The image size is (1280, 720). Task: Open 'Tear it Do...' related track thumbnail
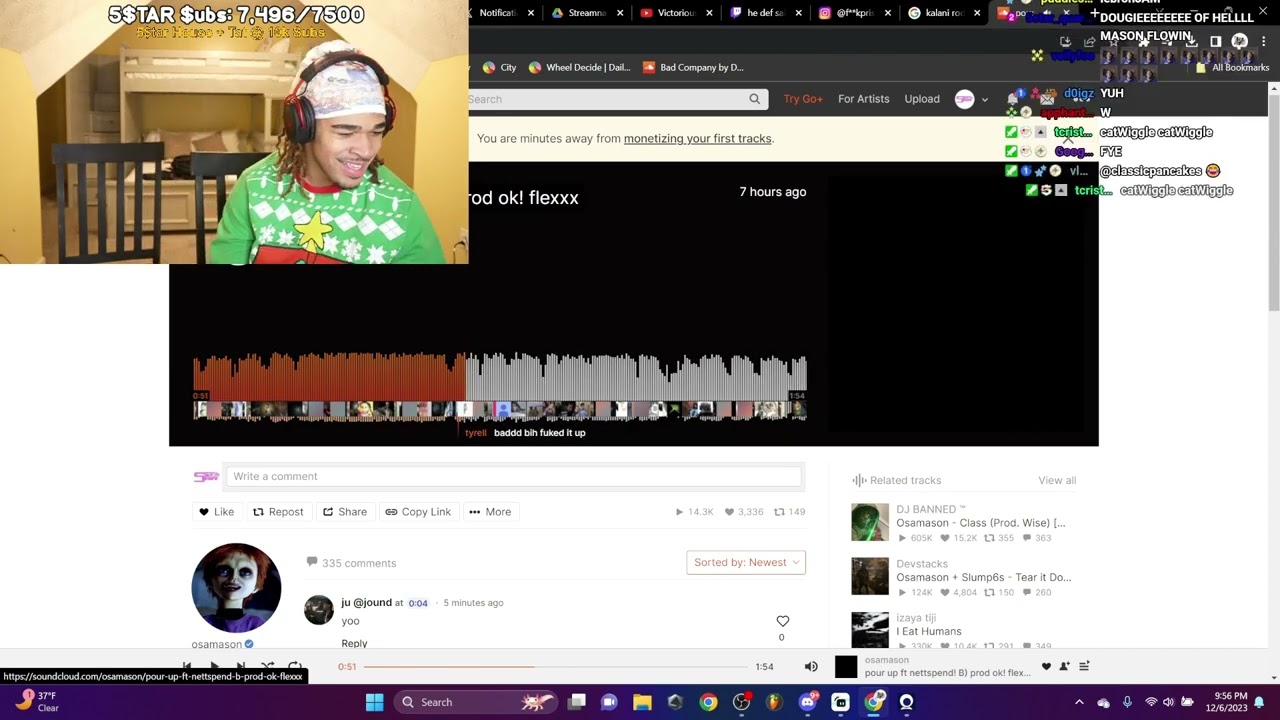pos(870,577)
